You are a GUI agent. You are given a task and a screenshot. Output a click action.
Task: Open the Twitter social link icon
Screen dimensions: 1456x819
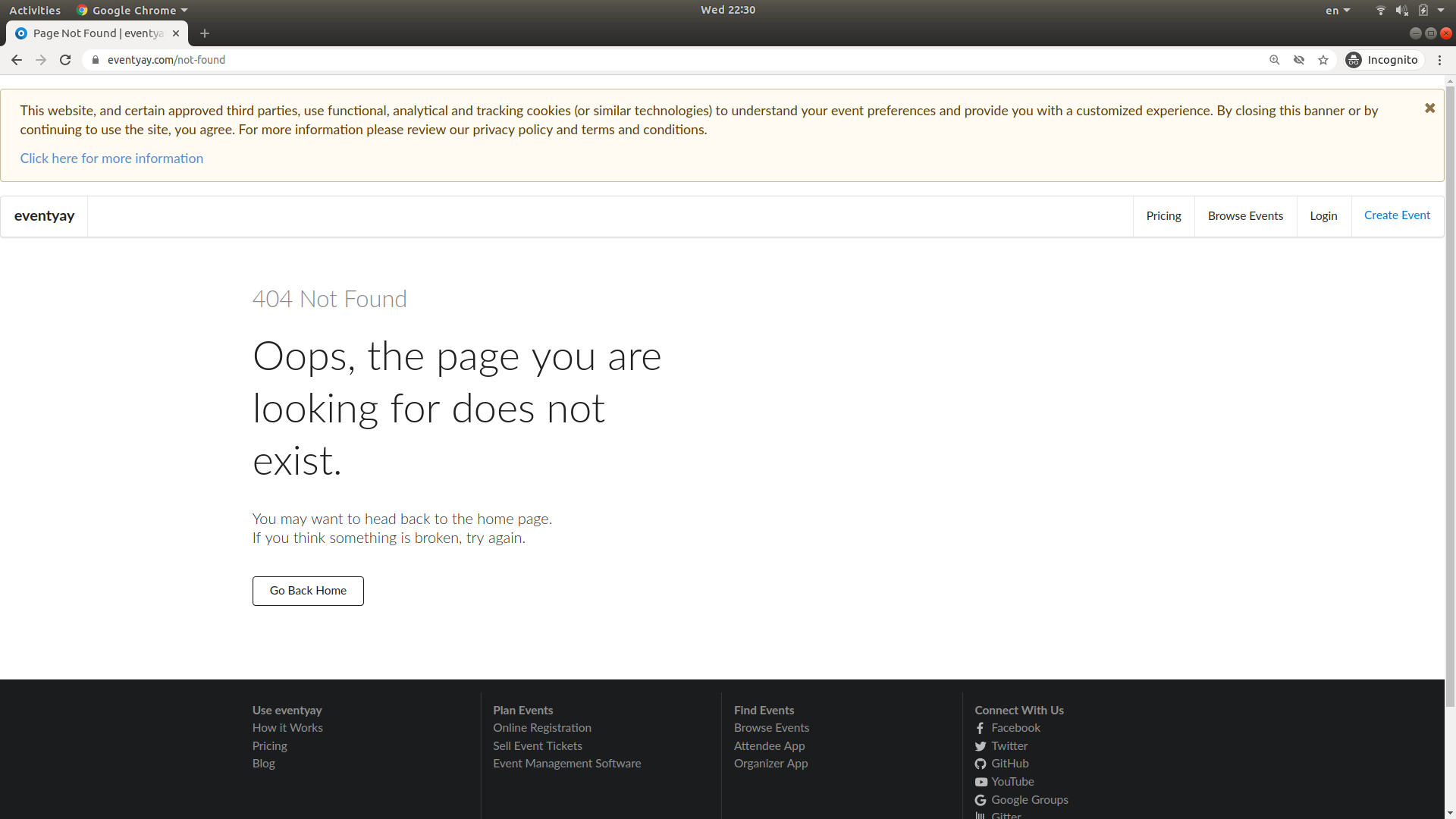click(x=980, y=746)
